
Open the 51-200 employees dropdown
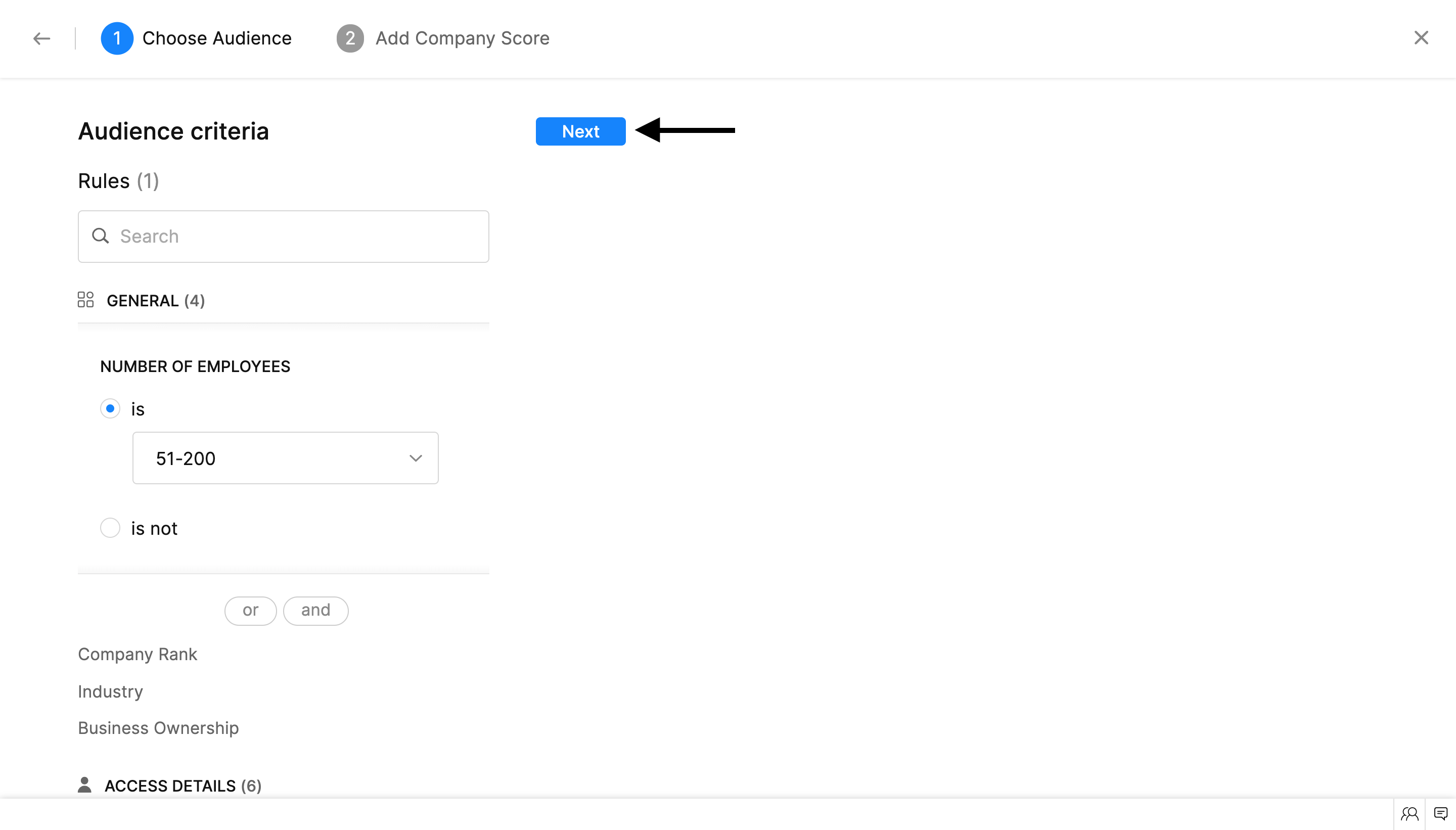pos(285,458)
